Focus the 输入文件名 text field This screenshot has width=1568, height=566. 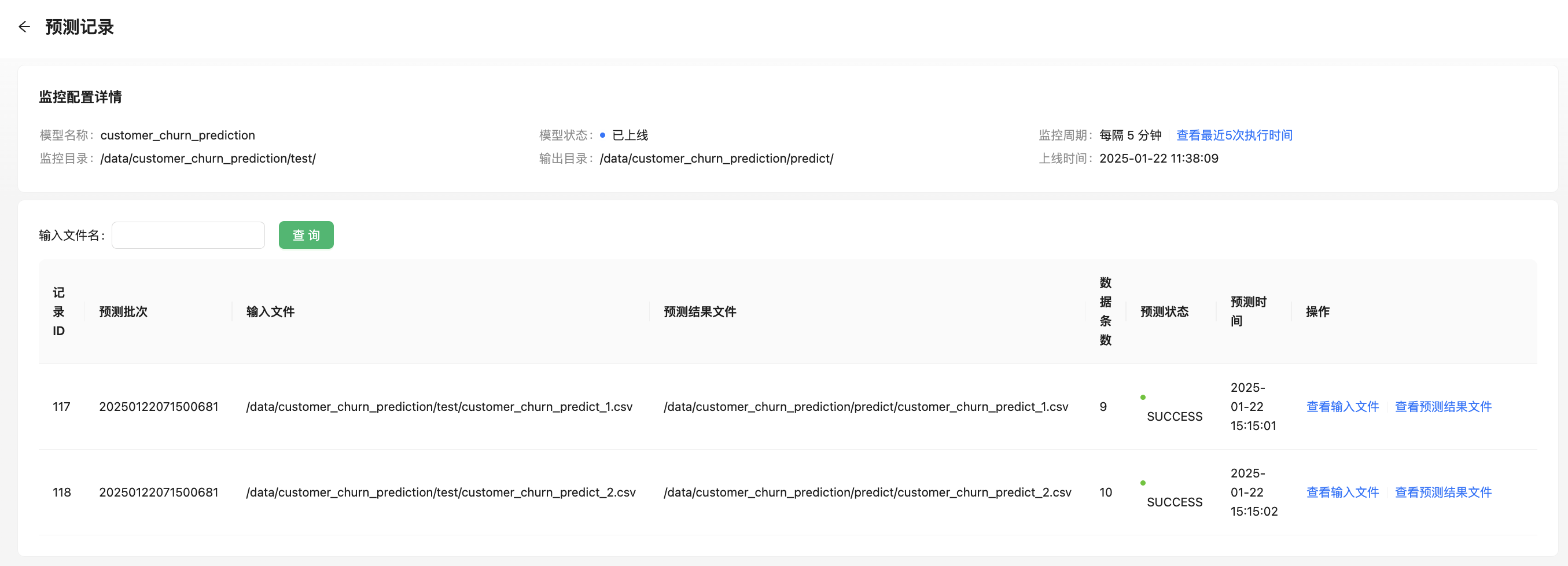click(188, 236)
